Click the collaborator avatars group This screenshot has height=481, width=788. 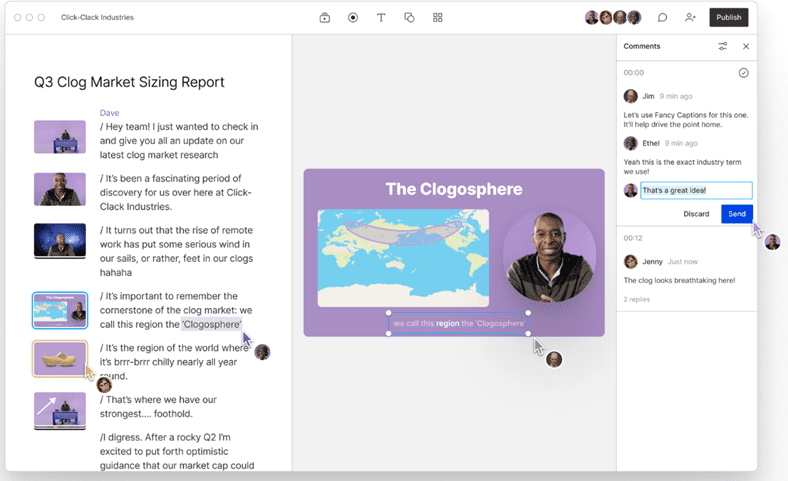(612, 18)
